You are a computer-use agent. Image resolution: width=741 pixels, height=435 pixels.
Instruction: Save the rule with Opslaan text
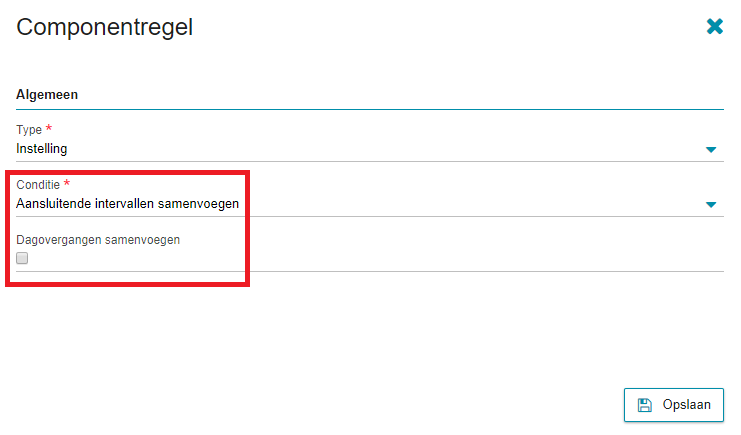click(686, 405)
